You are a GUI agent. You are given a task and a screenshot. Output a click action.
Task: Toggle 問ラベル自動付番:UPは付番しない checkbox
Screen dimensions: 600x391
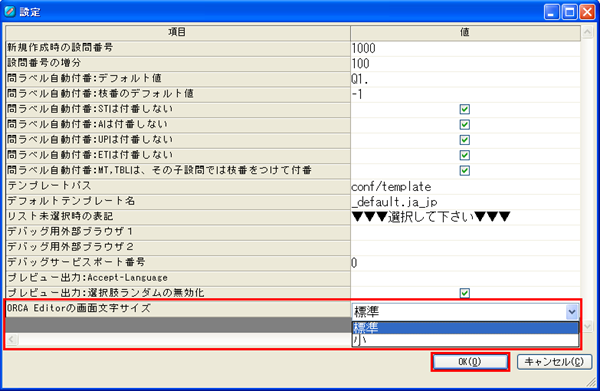[x=465, y=140]
